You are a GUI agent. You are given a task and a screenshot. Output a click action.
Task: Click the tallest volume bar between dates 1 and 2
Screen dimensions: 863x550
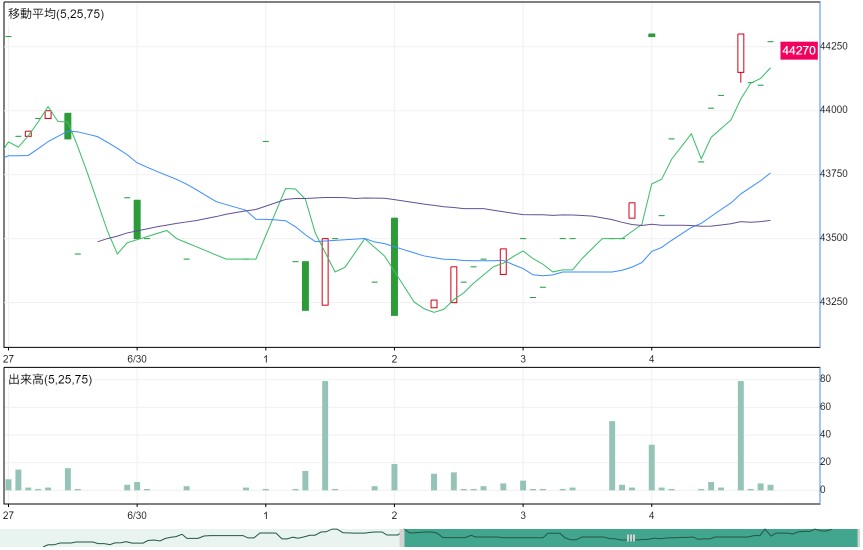coord(325,435)
